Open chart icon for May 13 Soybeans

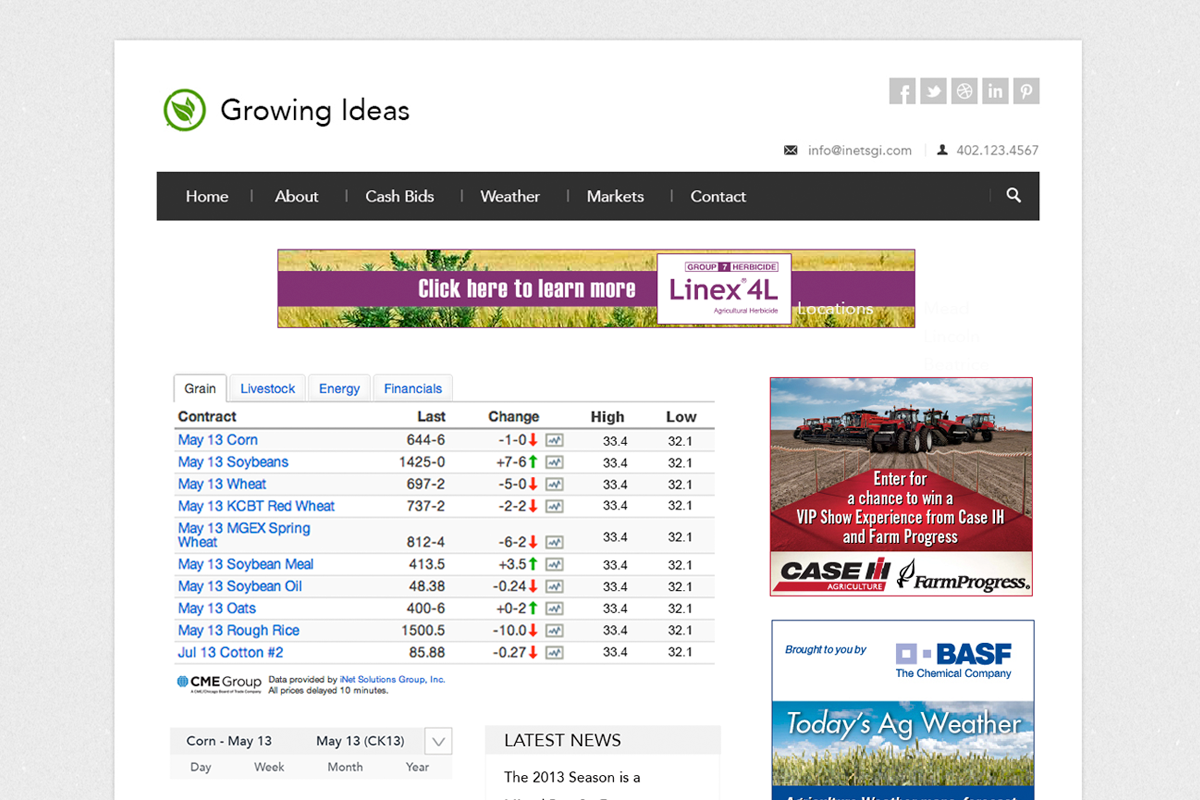554,462
